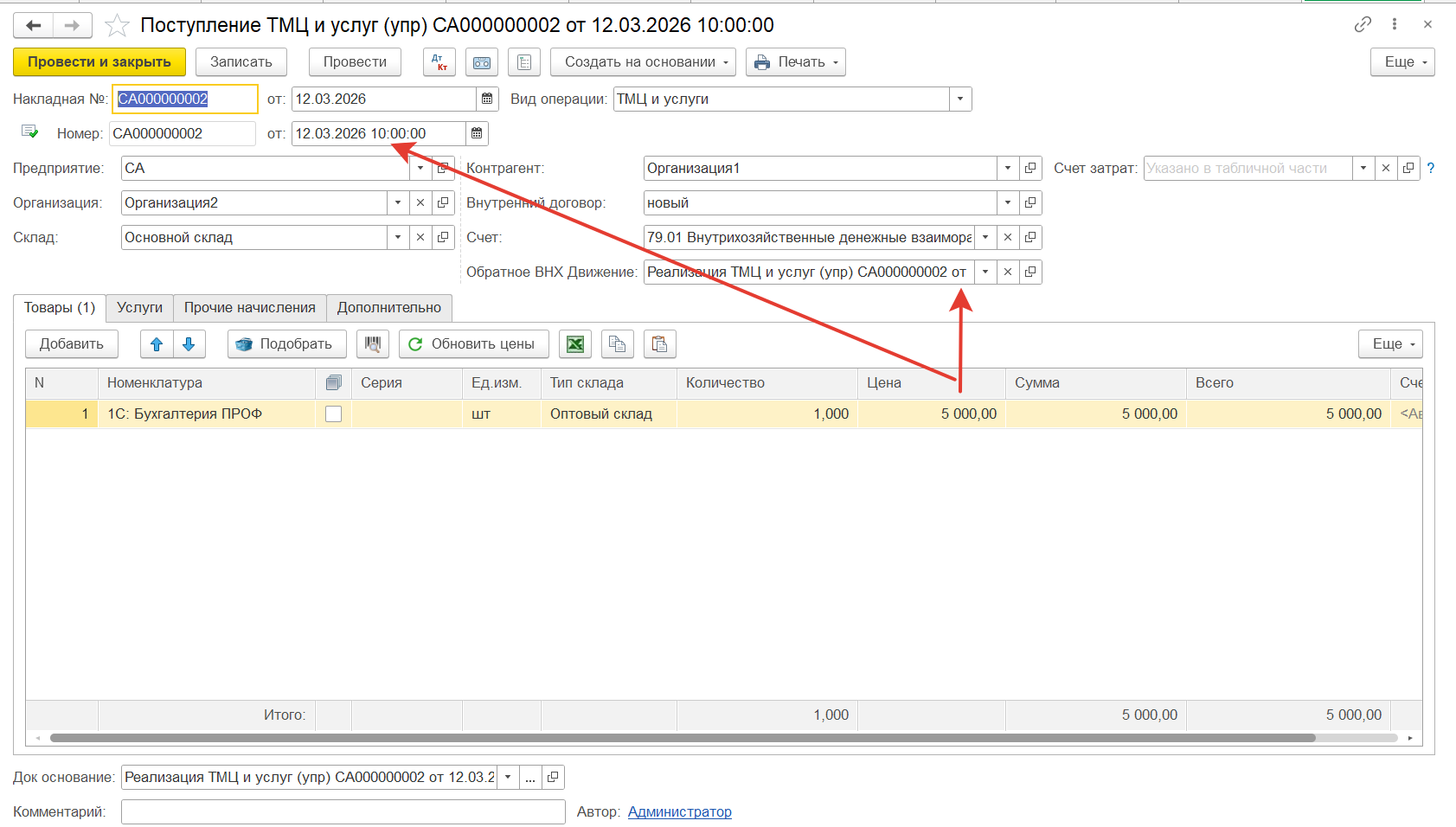Image resolution: width=1456 pixels, height=827 pixels.
Task: Expand Счет затрат dropdown
Action: coord(1363,168)
